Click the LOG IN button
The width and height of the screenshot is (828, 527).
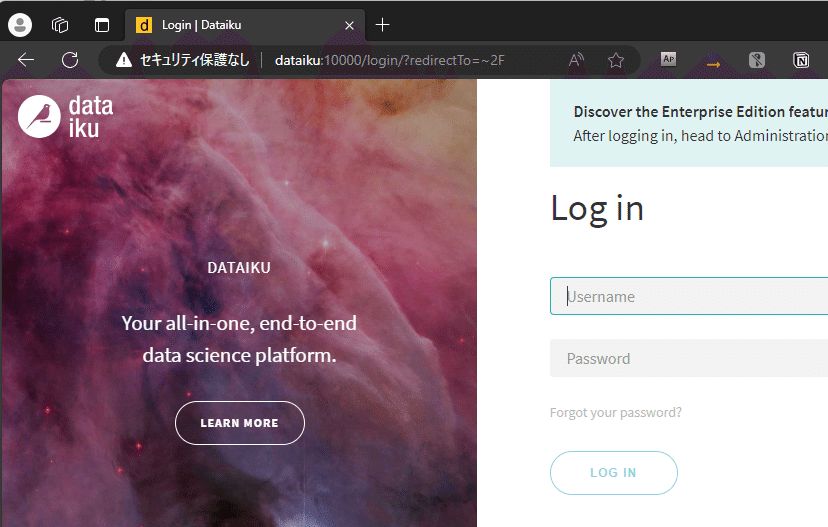tap(614, 473)
